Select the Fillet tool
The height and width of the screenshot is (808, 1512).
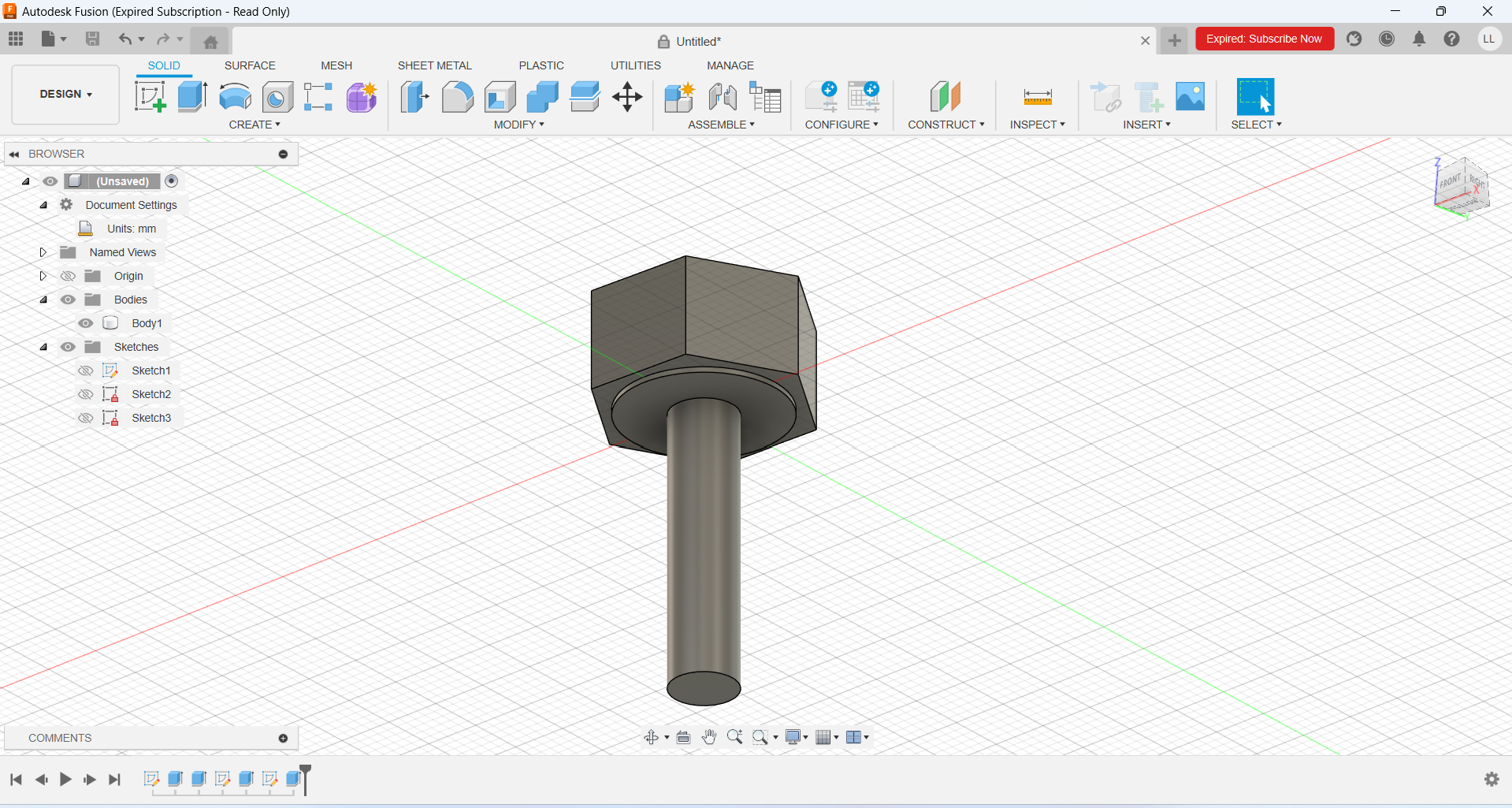pos(457,97)
